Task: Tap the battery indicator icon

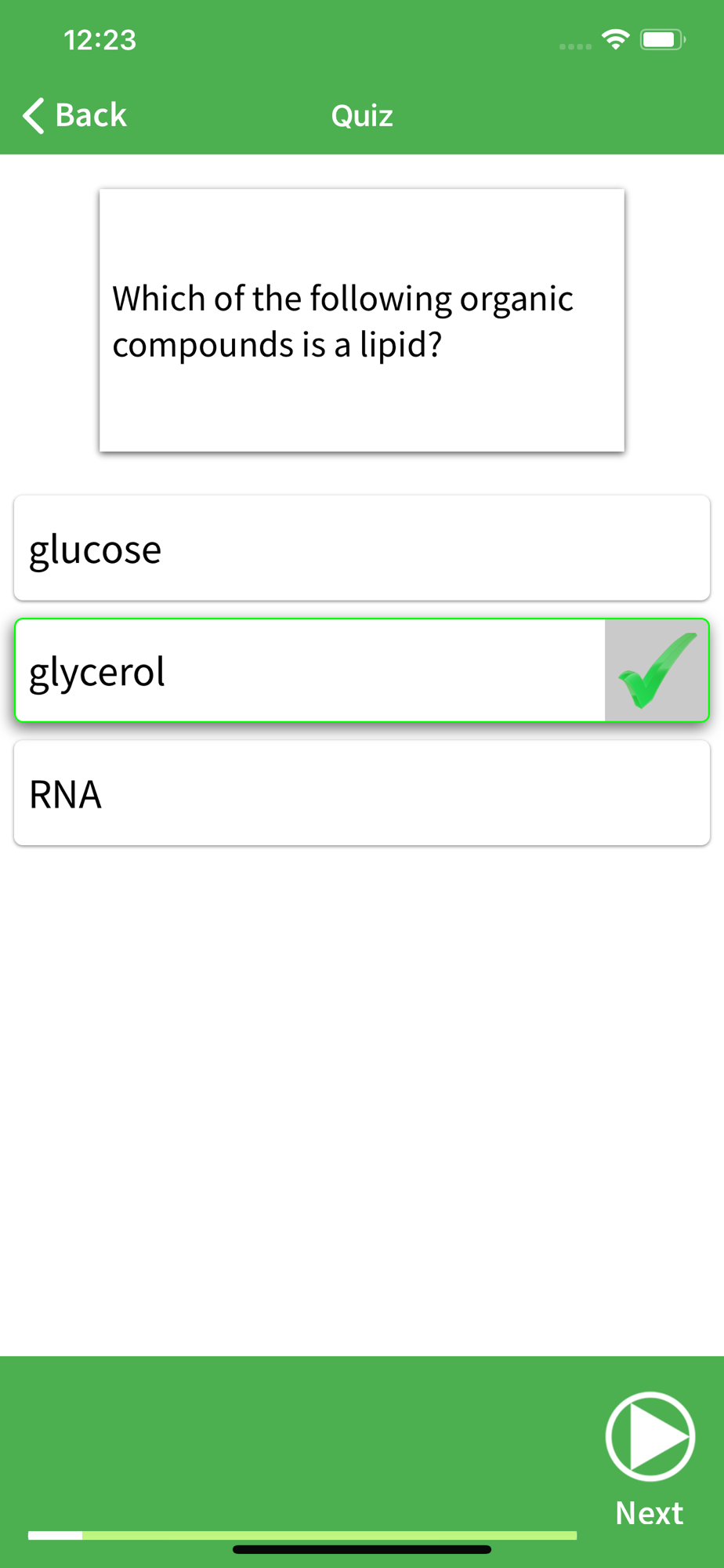Action: 662,39
